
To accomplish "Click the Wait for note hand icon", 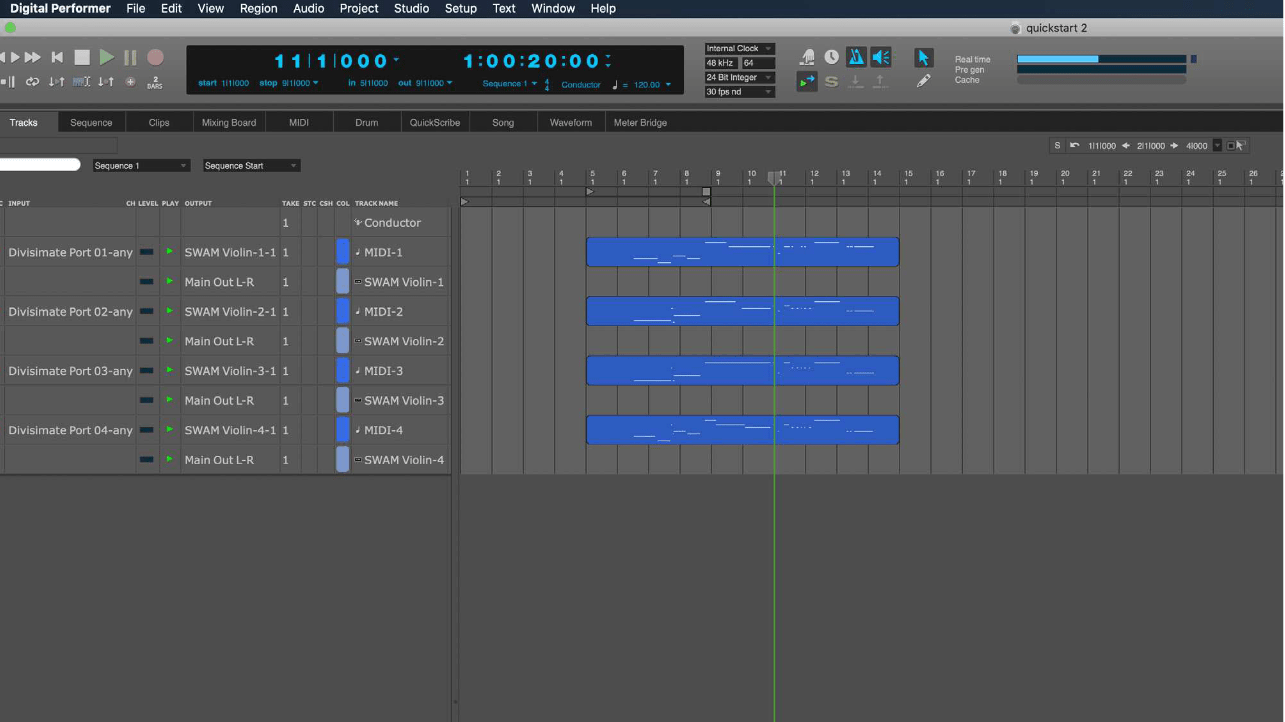I will [808, 58].
